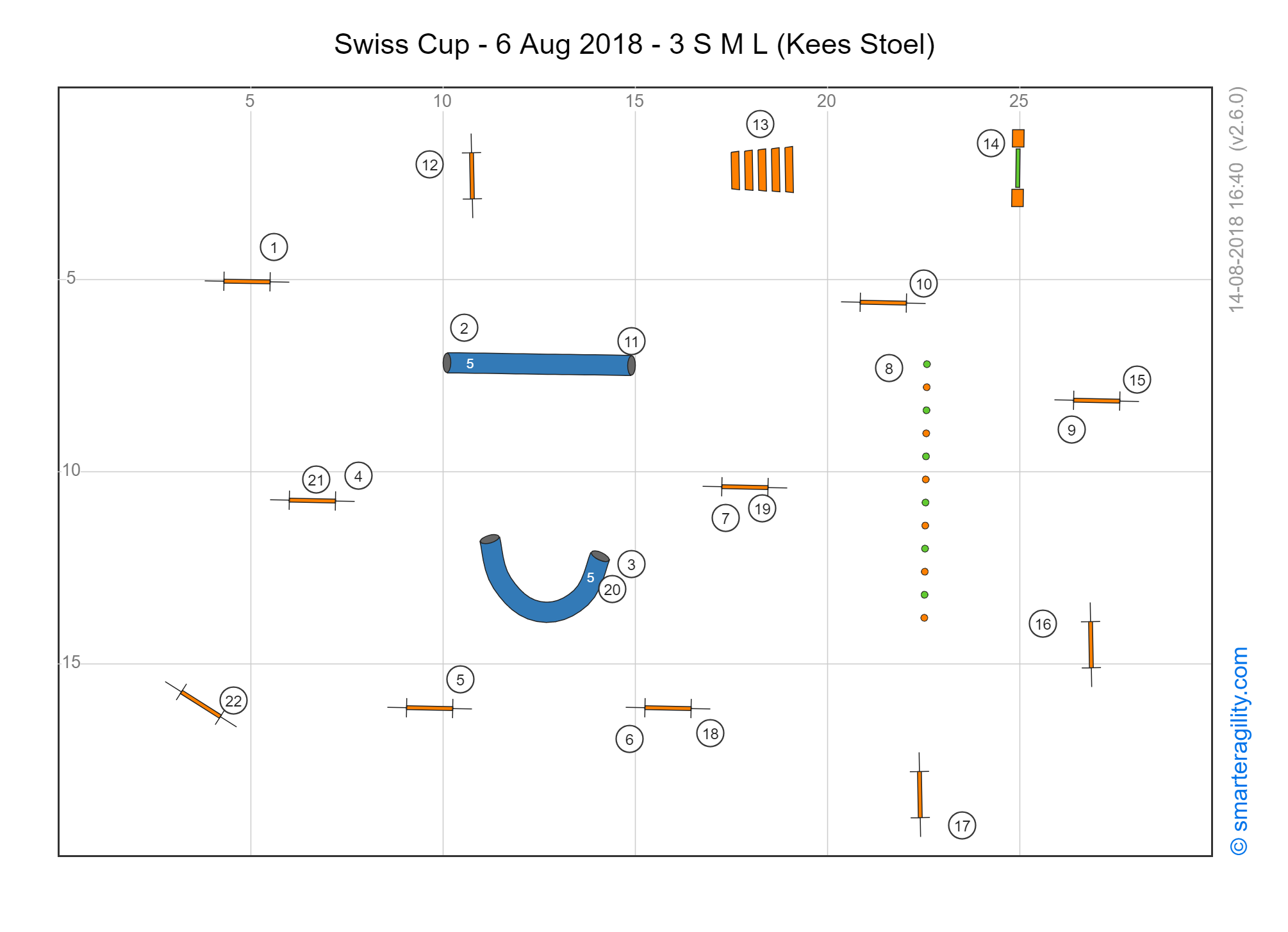This screenshot has height=932, width=1288.
Task: Select the curved U-shaped blue tunnel
Action: [545, 578]
